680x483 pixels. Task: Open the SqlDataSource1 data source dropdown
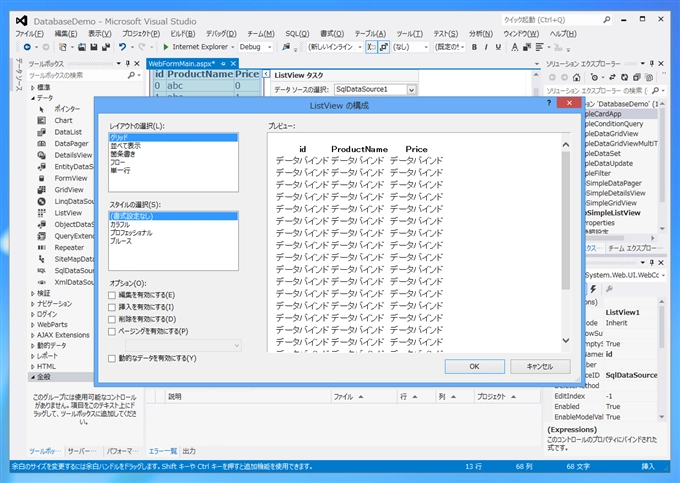pyautogui.click(x=411, y=90)
